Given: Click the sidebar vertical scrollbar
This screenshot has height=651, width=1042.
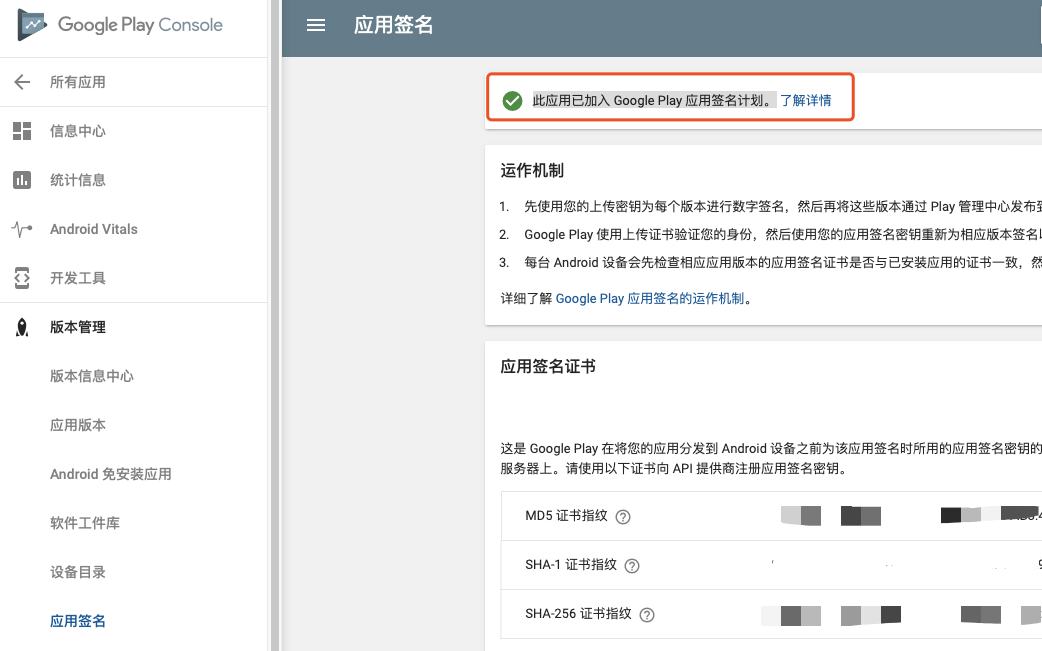Looking at the screenshot, I should (274, 326).
